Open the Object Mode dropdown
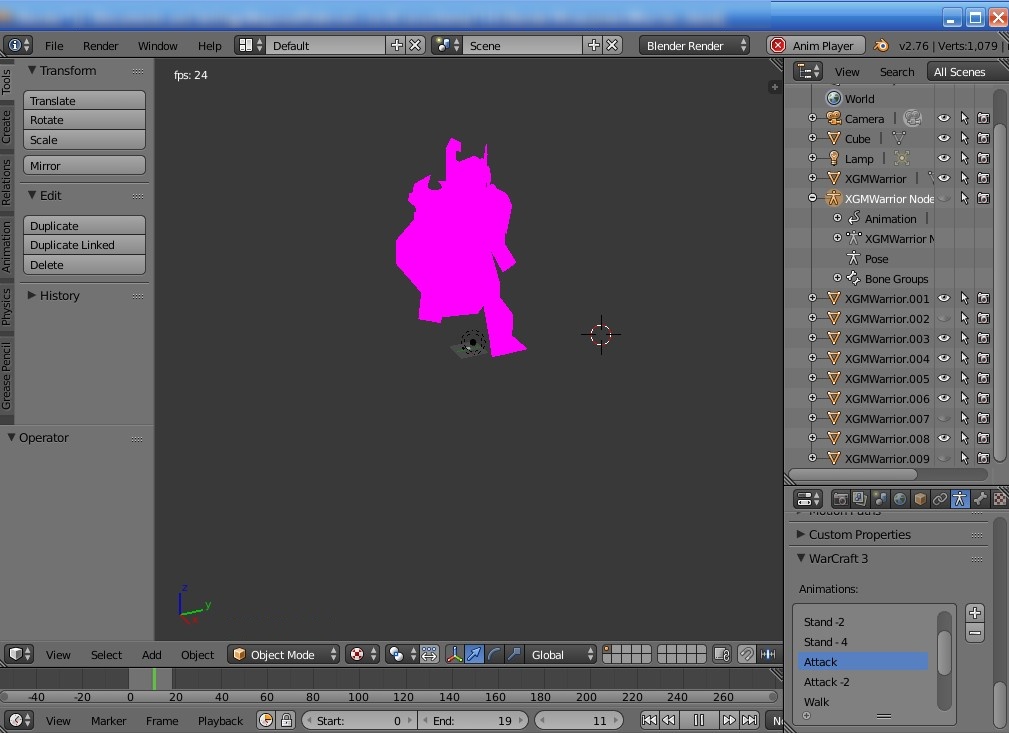The image size is (1009, 733). (x=283, y=654)
